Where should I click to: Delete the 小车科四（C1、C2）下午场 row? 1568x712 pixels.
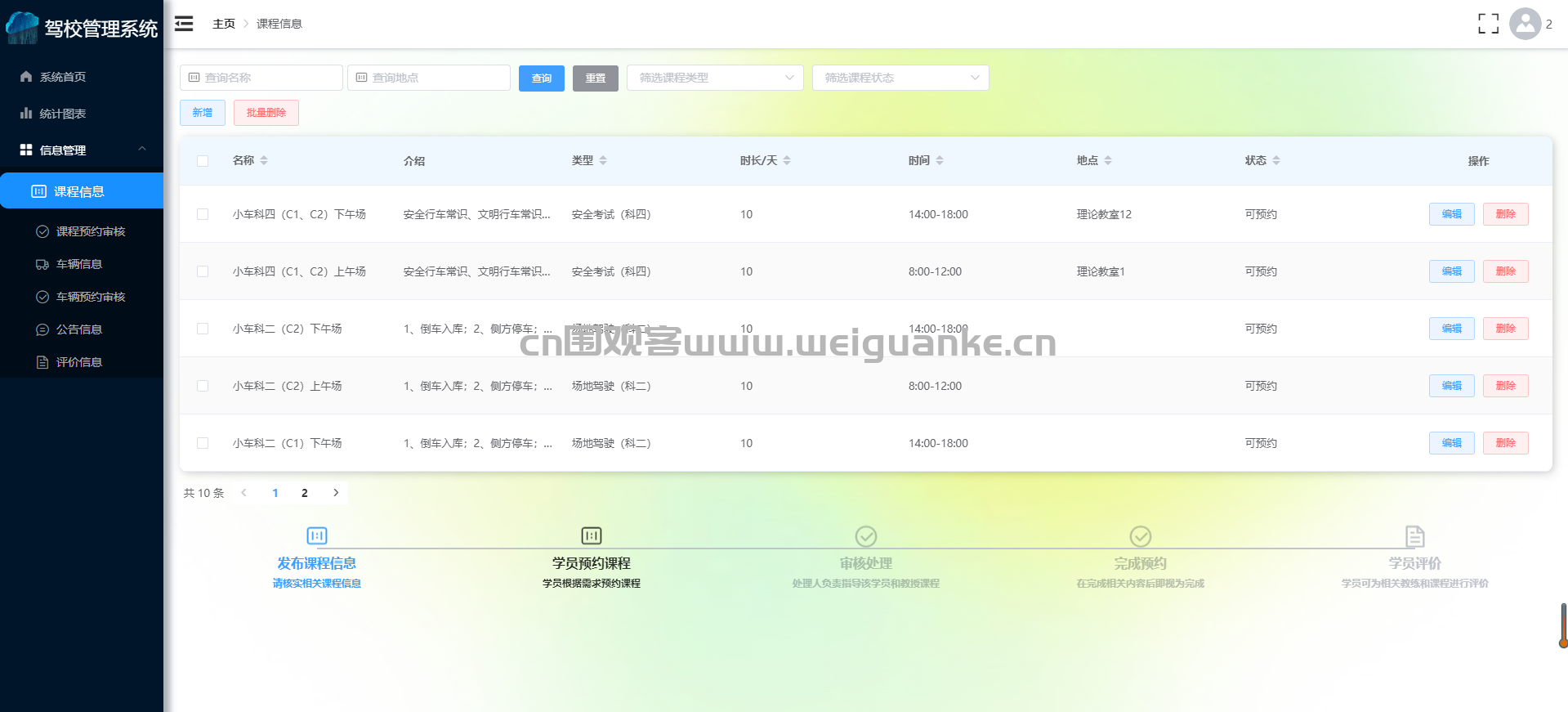coord(1506,214)
